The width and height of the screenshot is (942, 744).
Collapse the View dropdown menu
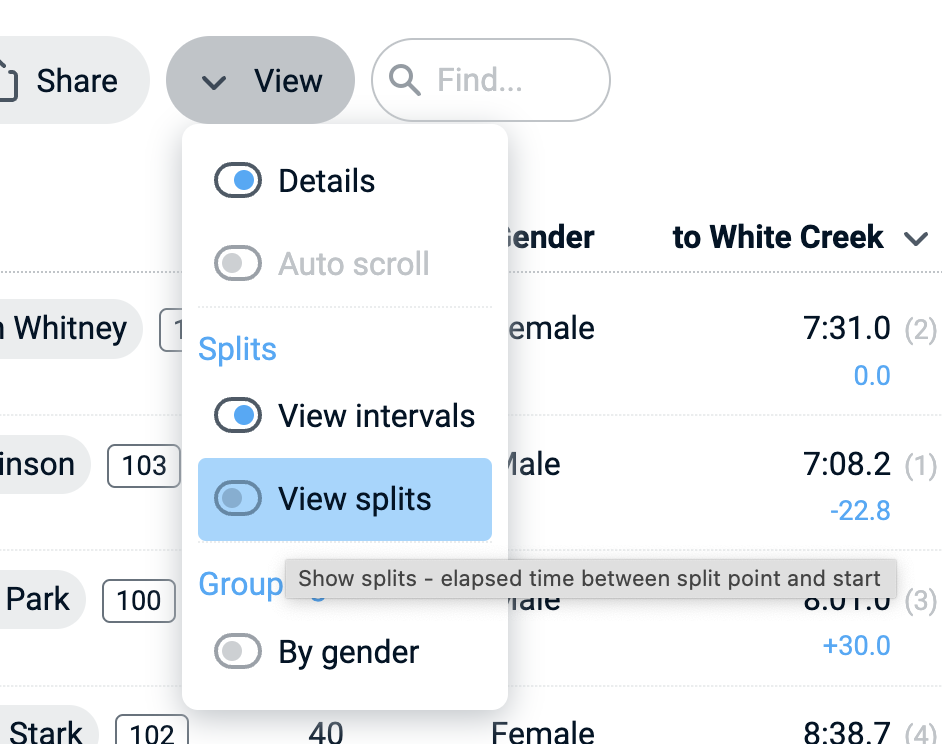260,81
